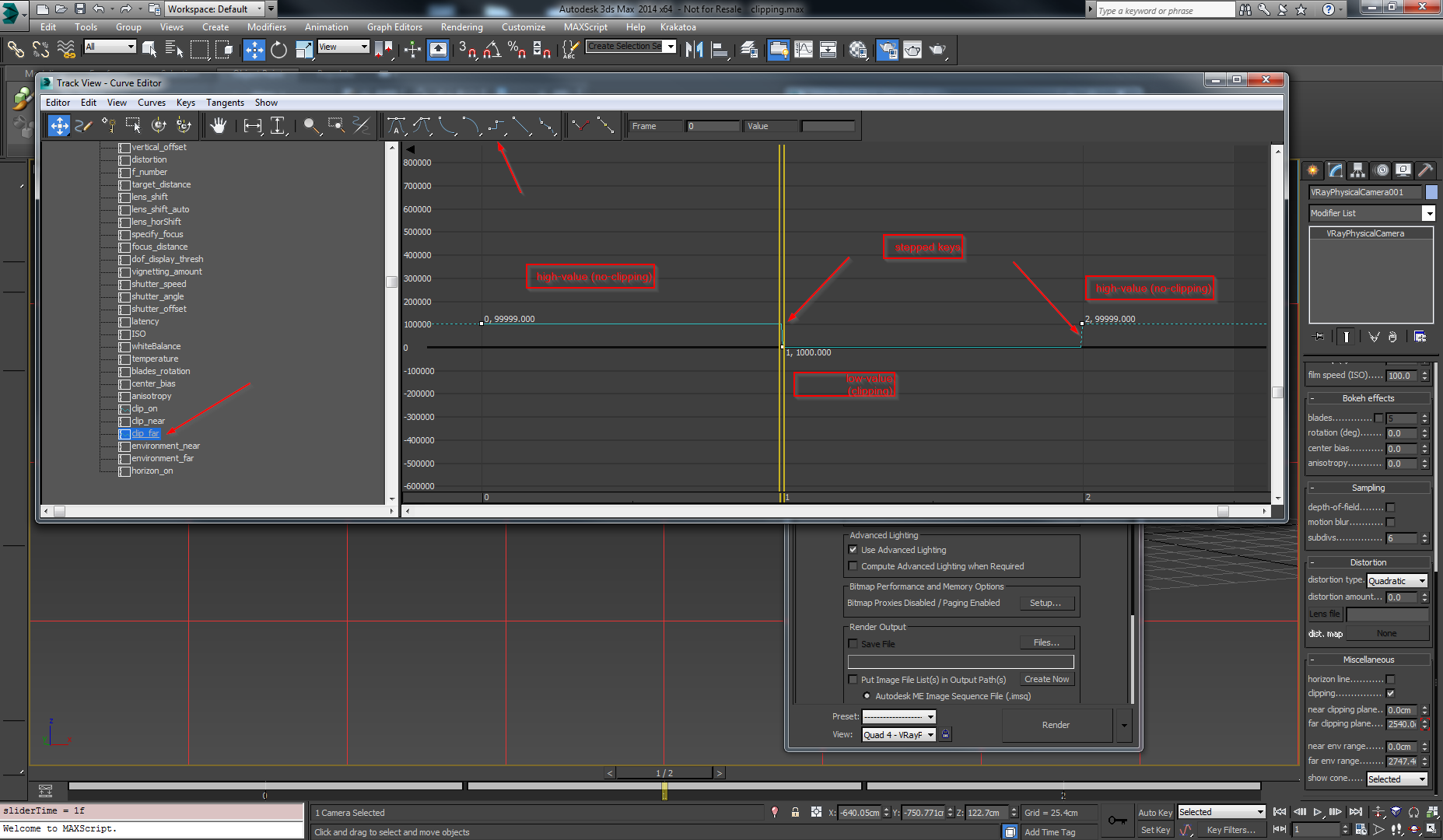This screenshot has height=840, width=1443.
Task: Open Key Filters... dialog
Action: pyautogui.click(x=1231, y=830)
